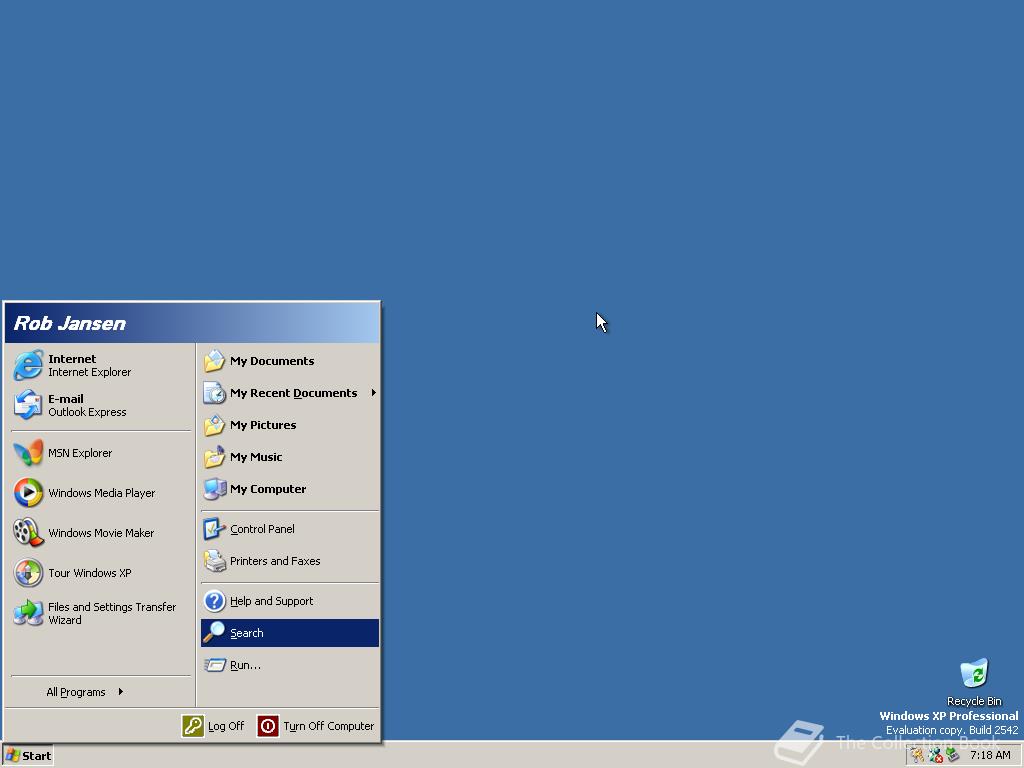This screenshot has height=768, width=1024.
Task: Open Tour Windows XP
Action: click(101, 573)
